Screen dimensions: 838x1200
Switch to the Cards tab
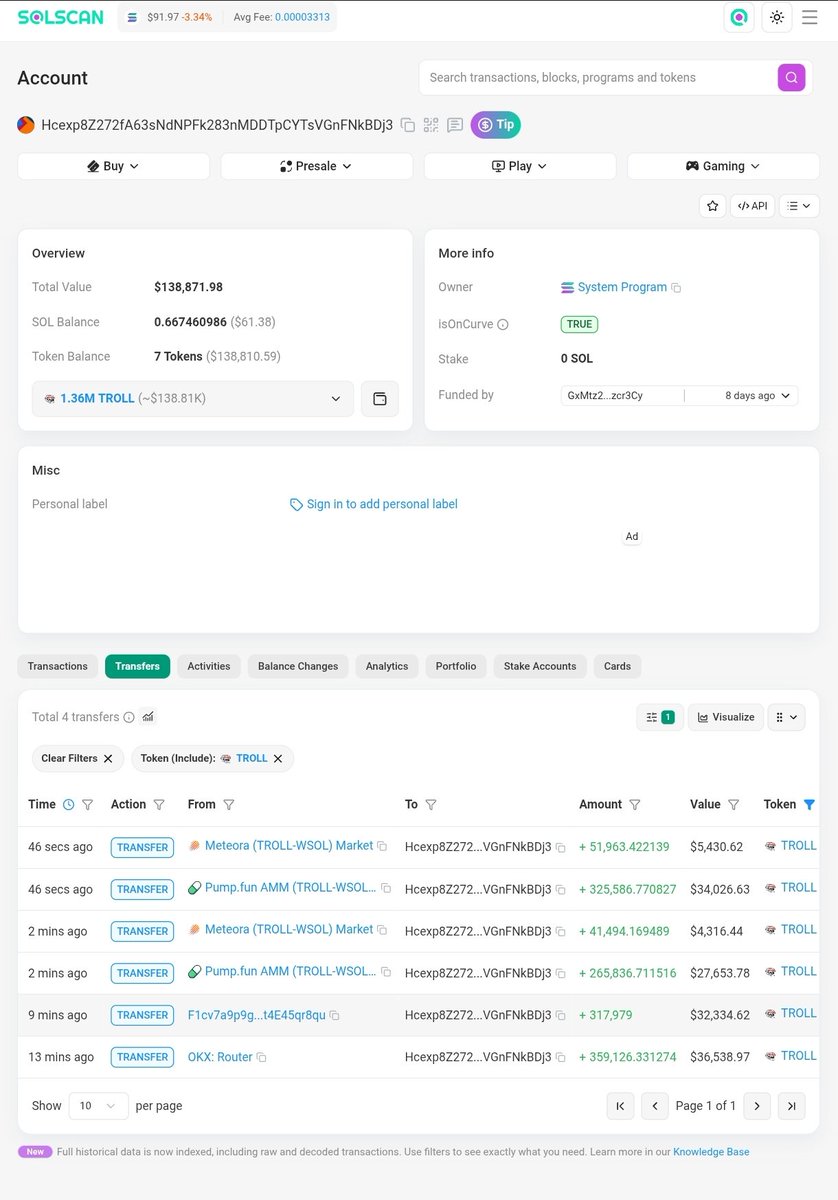coord(617,666)
